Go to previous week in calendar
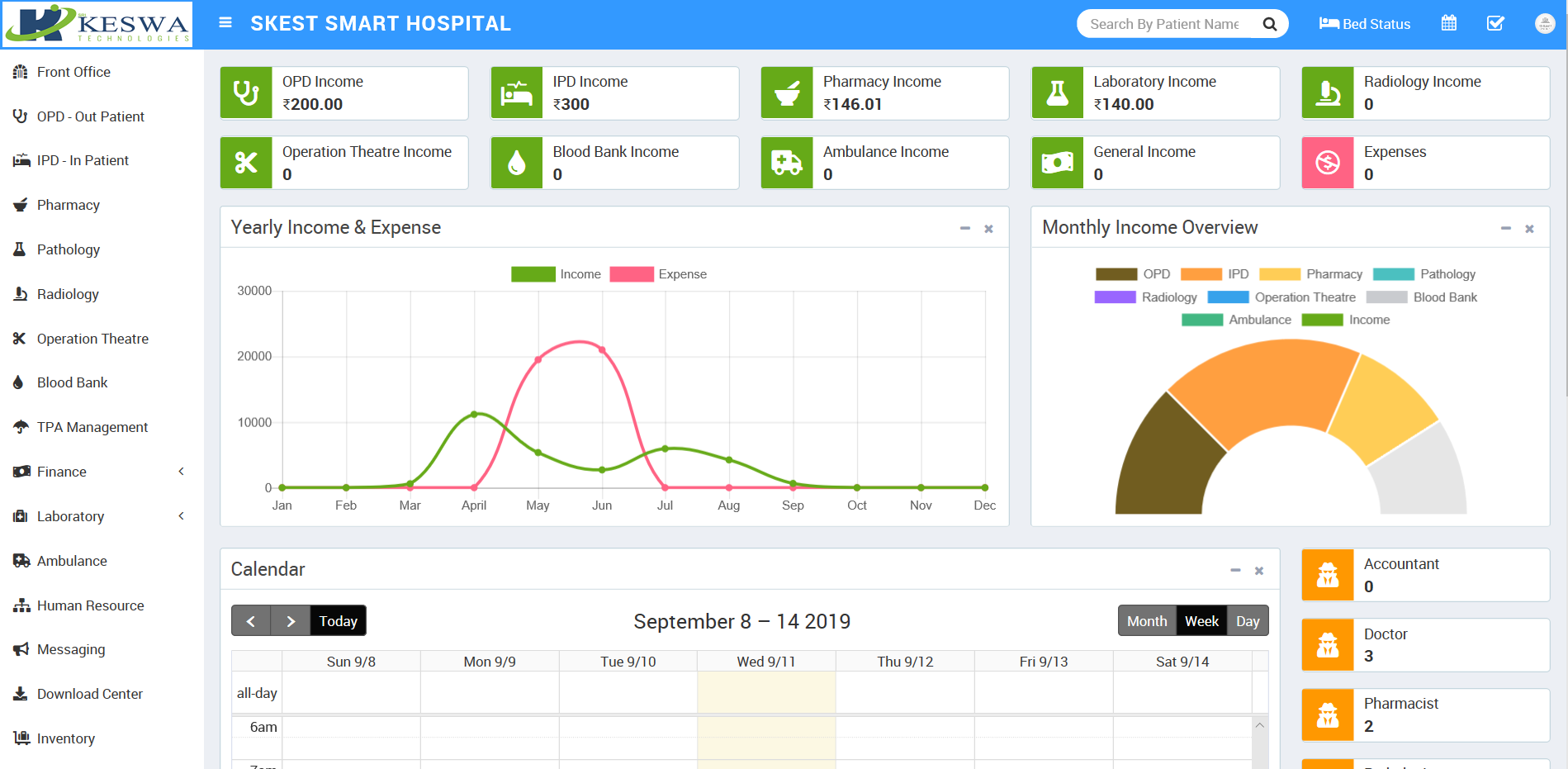1568x769 pixels. (x=251, y=621)
